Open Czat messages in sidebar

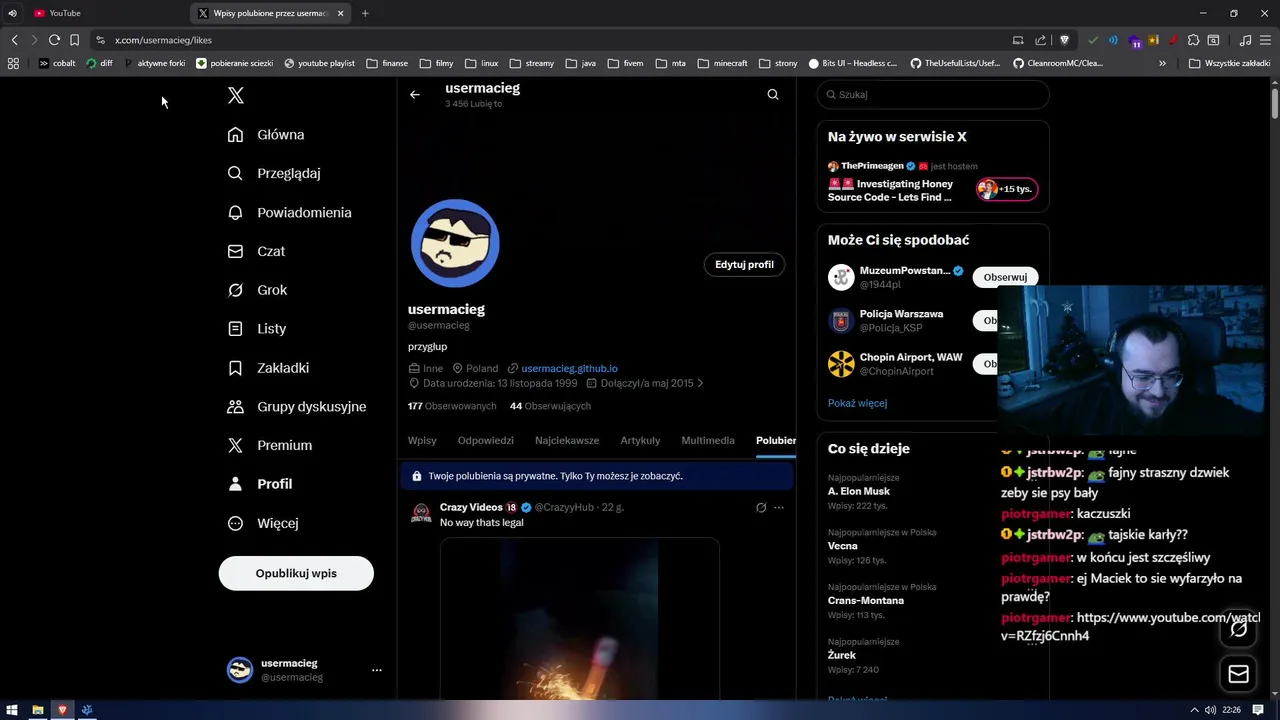click(x=256, y=251)
